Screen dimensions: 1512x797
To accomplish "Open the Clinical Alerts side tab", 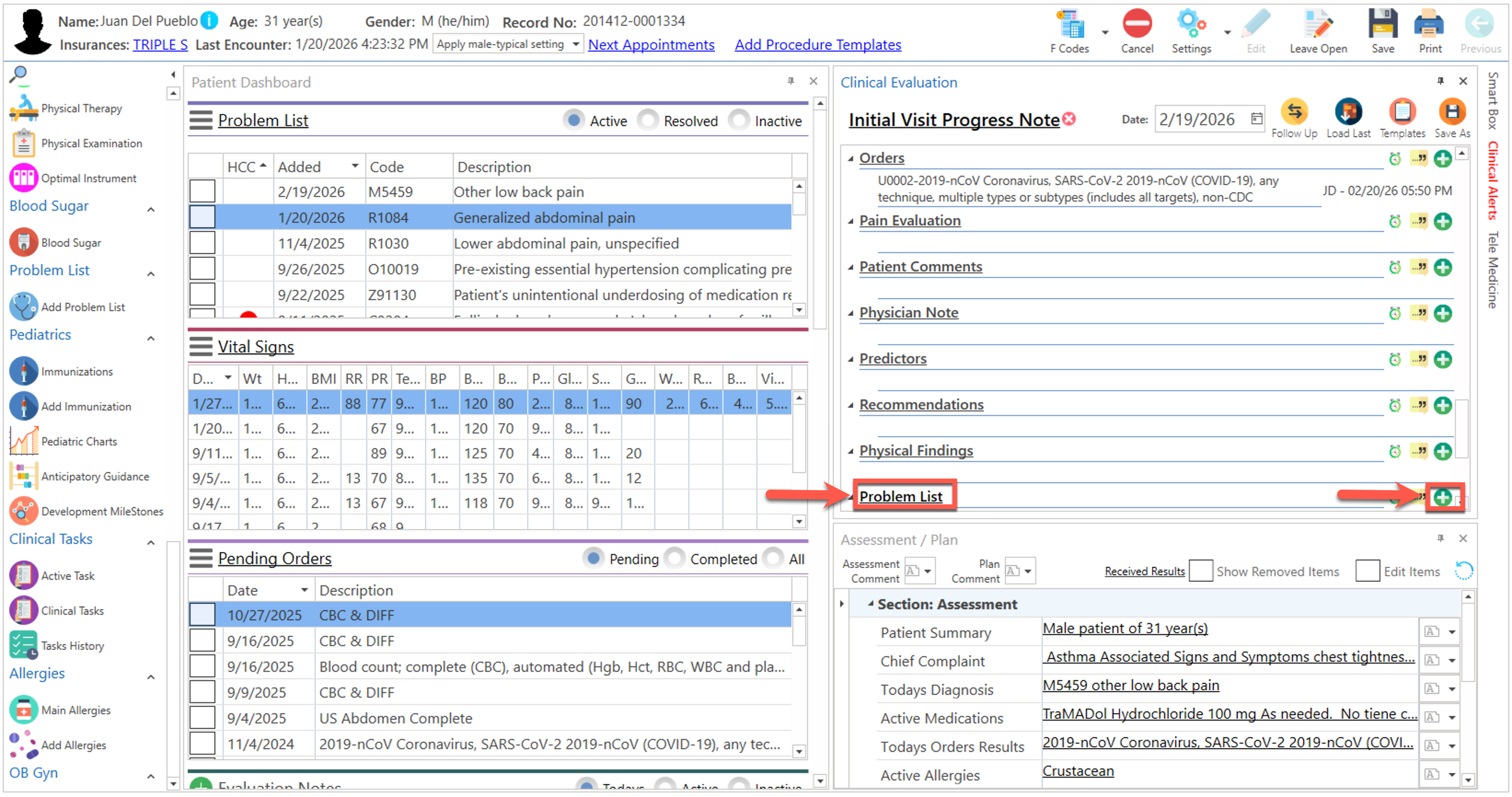I will click(1493, 181).
